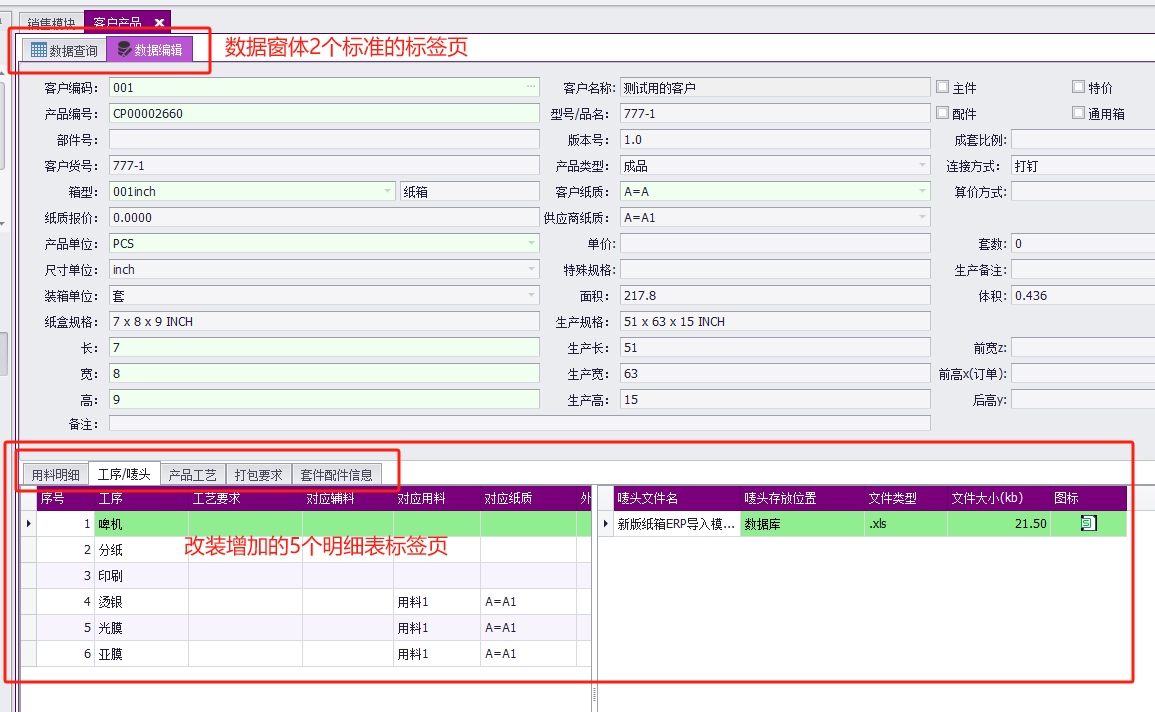The width and height of the screenshot is (1155, 712).
Task: Open the 打包要求 detail tab
Action: [259, 475]
